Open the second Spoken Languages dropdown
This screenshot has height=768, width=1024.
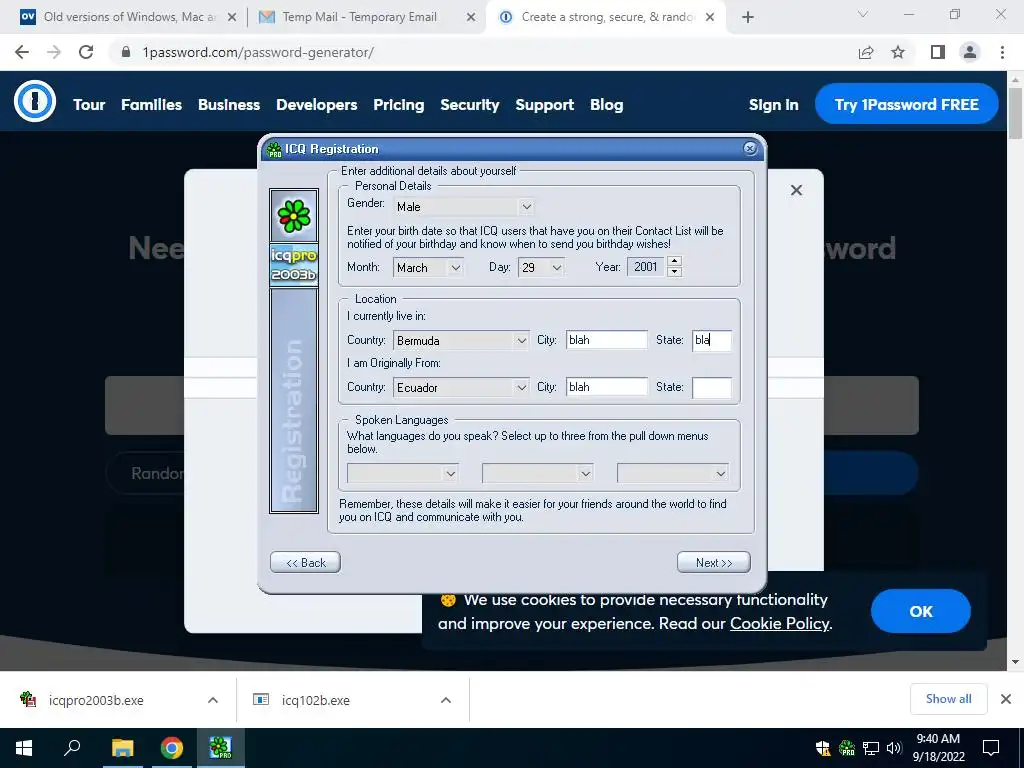pyautogui.click(x=537, y=473)
